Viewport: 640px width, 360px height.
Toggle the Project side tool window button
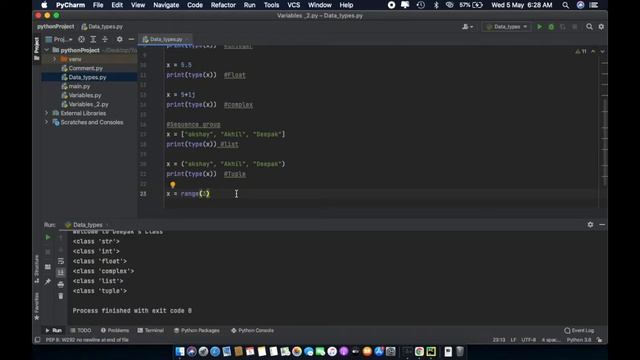click(x=37, y=49)
